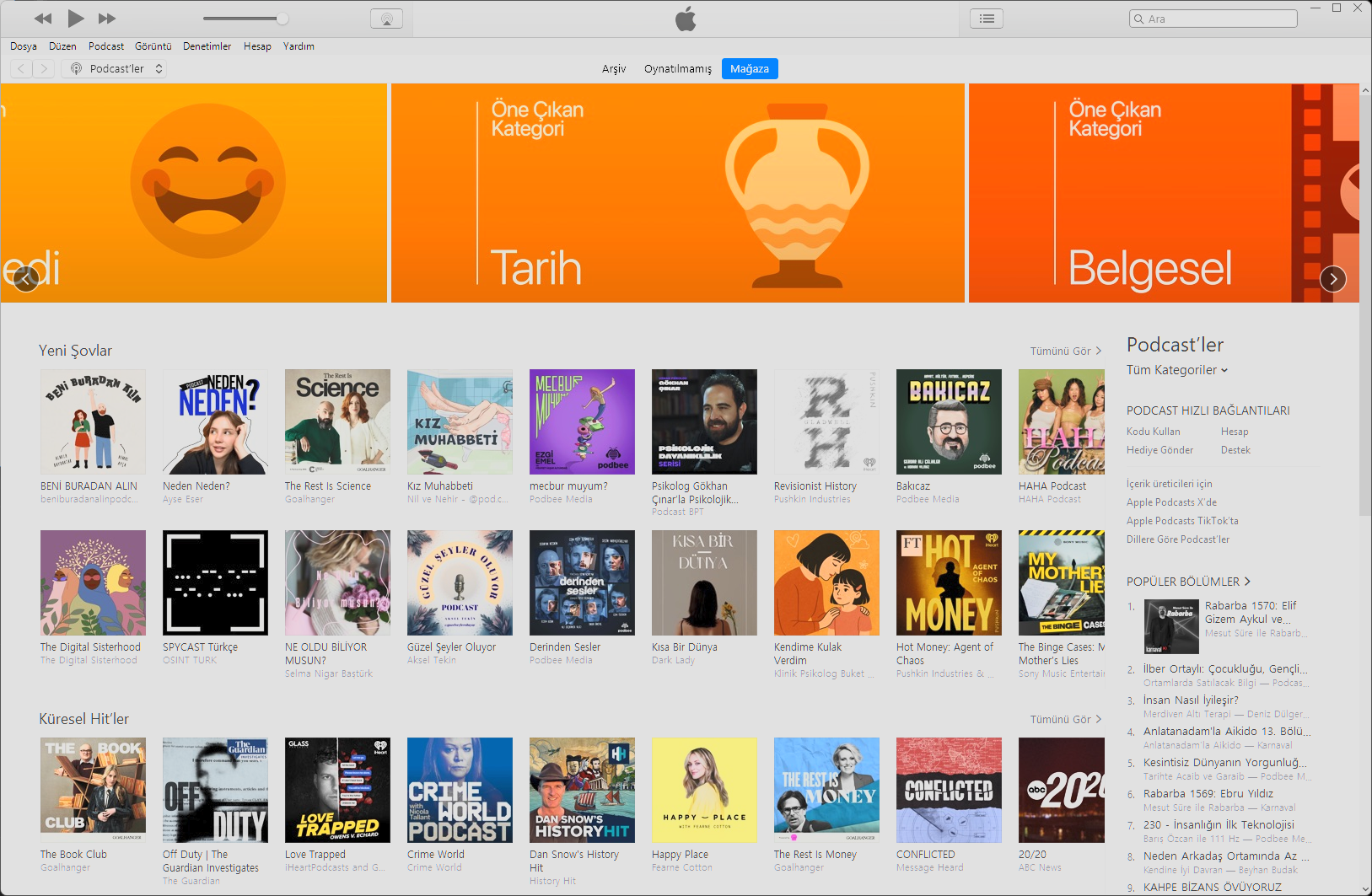Open The Book Club podcast cover
This screenshot has width=1372, height=896.
pos(93,790)
